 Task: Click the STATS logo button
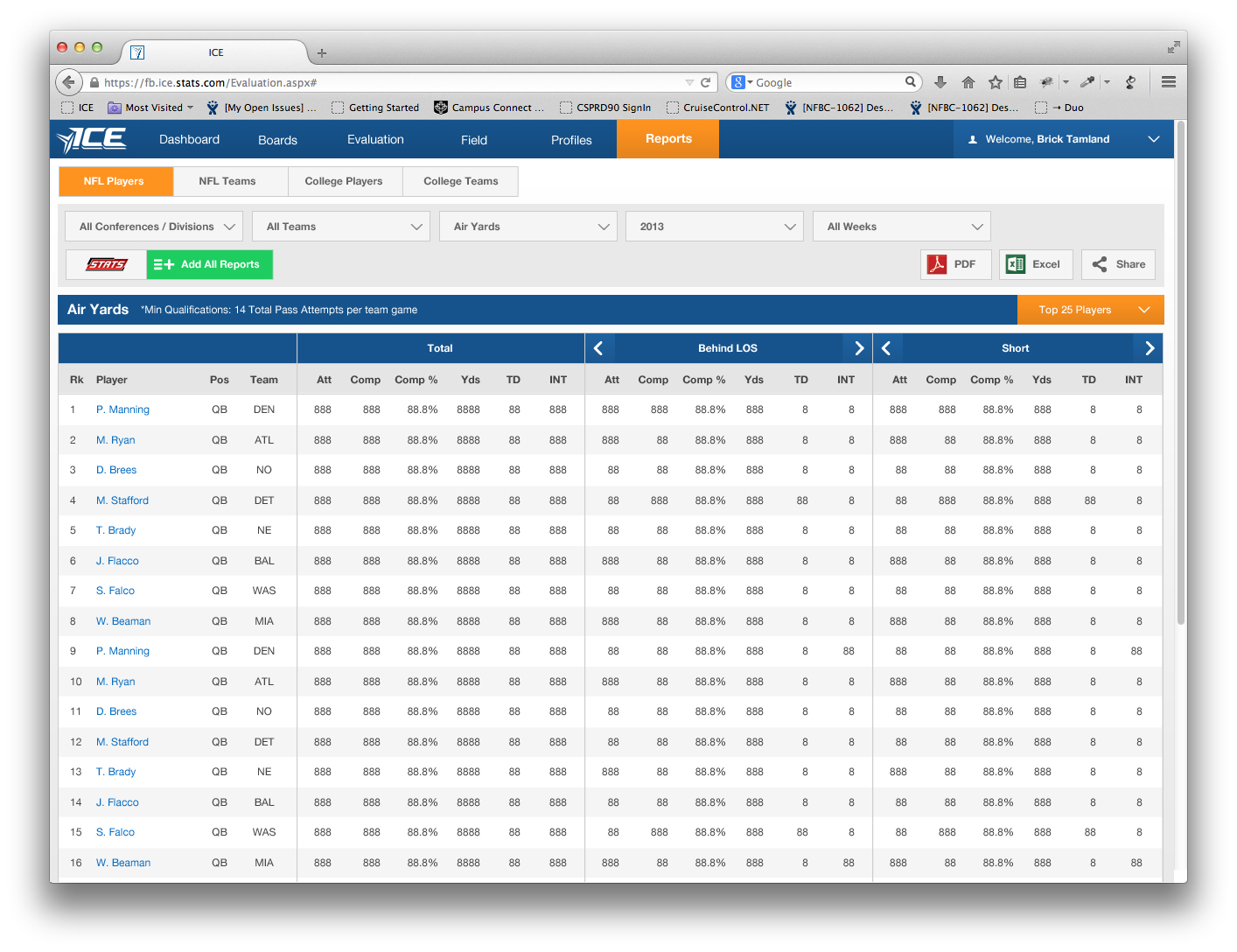point(106,264)
